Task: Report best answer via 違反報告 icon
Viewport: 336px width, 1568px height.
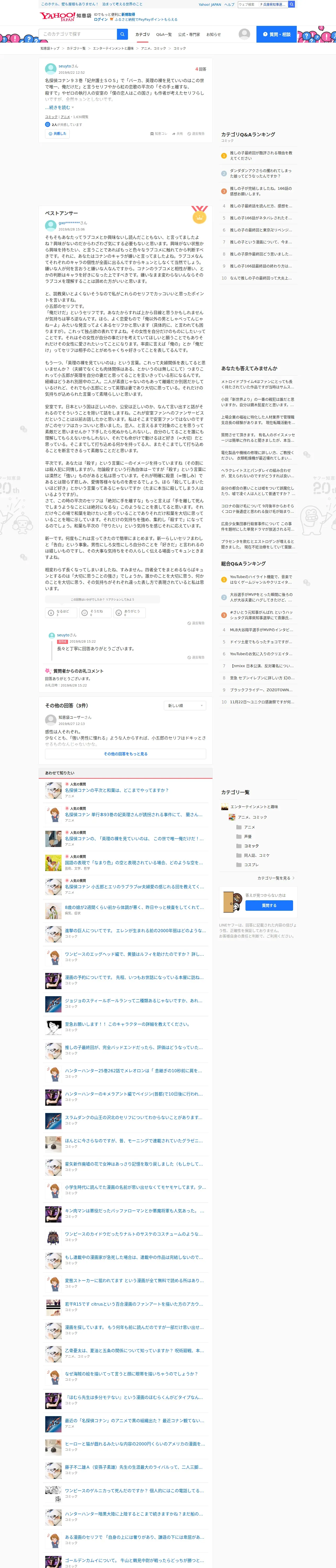Action: 196,623
